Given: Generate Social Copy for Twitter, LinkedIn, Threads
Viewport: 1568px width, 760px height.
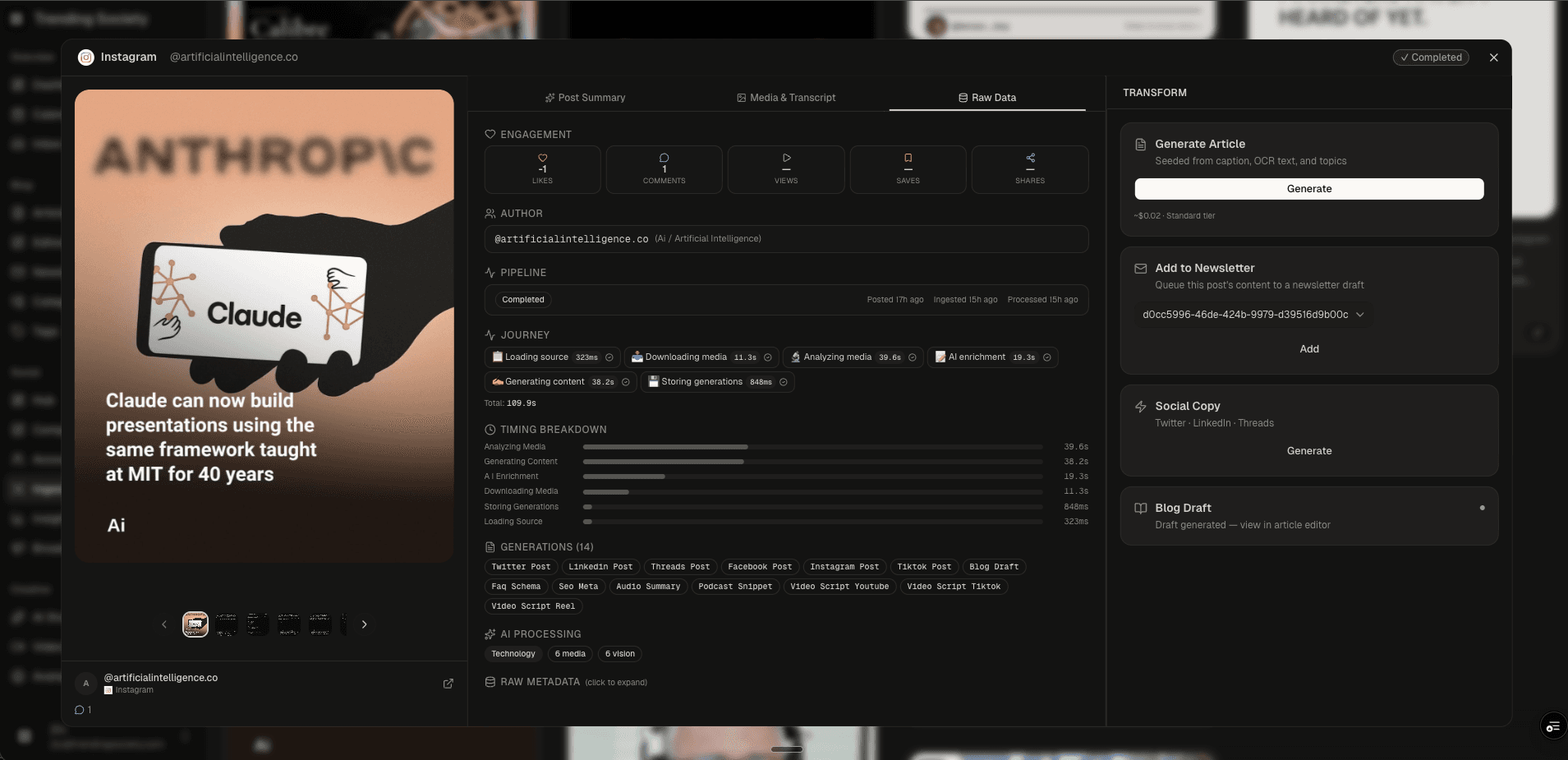Looking at the screenshot, I should (x=1308, y=451).
